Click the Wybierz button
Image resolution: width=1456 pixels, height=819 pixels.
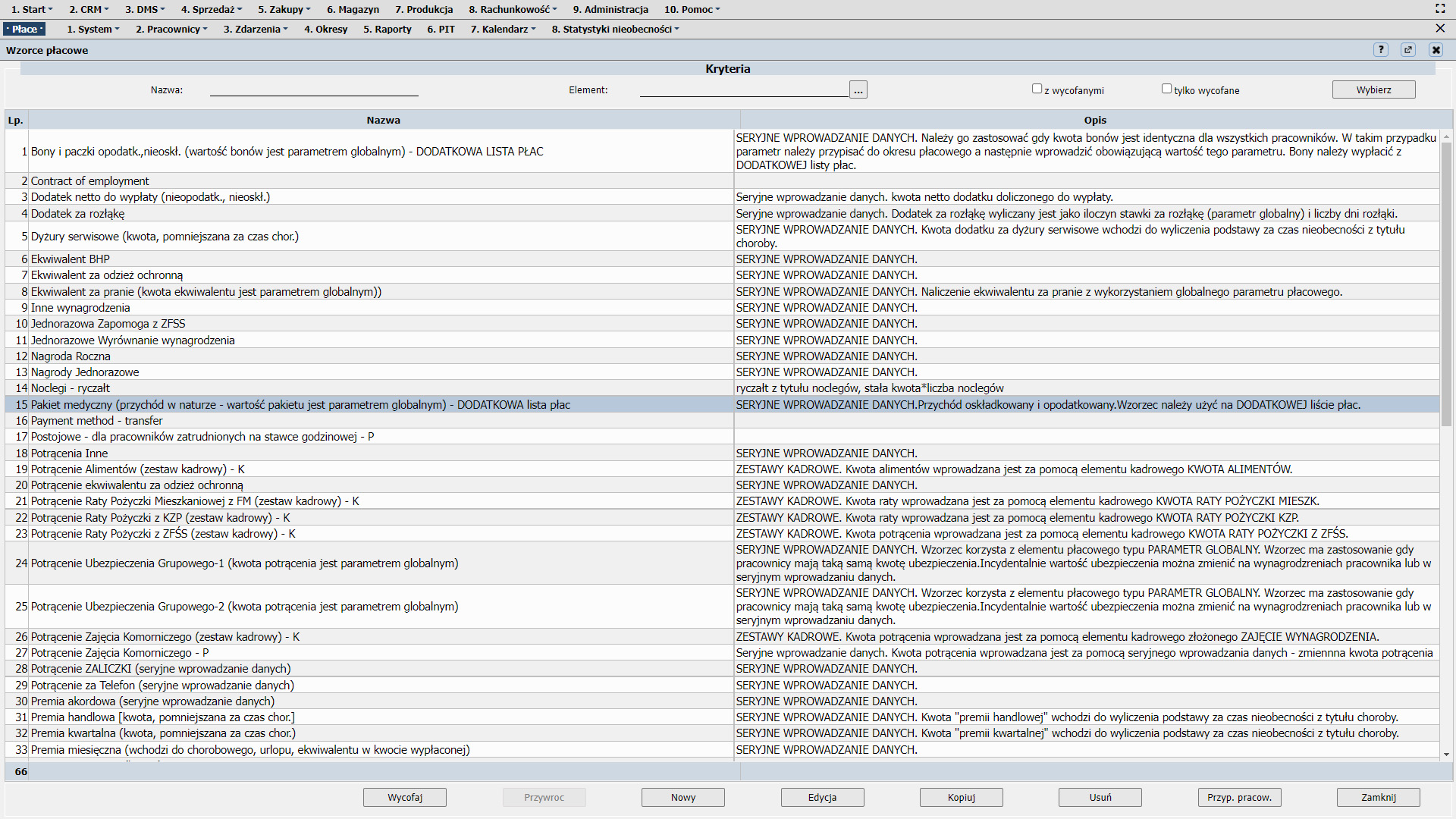pyautogui.click(x=1373, y=89)
